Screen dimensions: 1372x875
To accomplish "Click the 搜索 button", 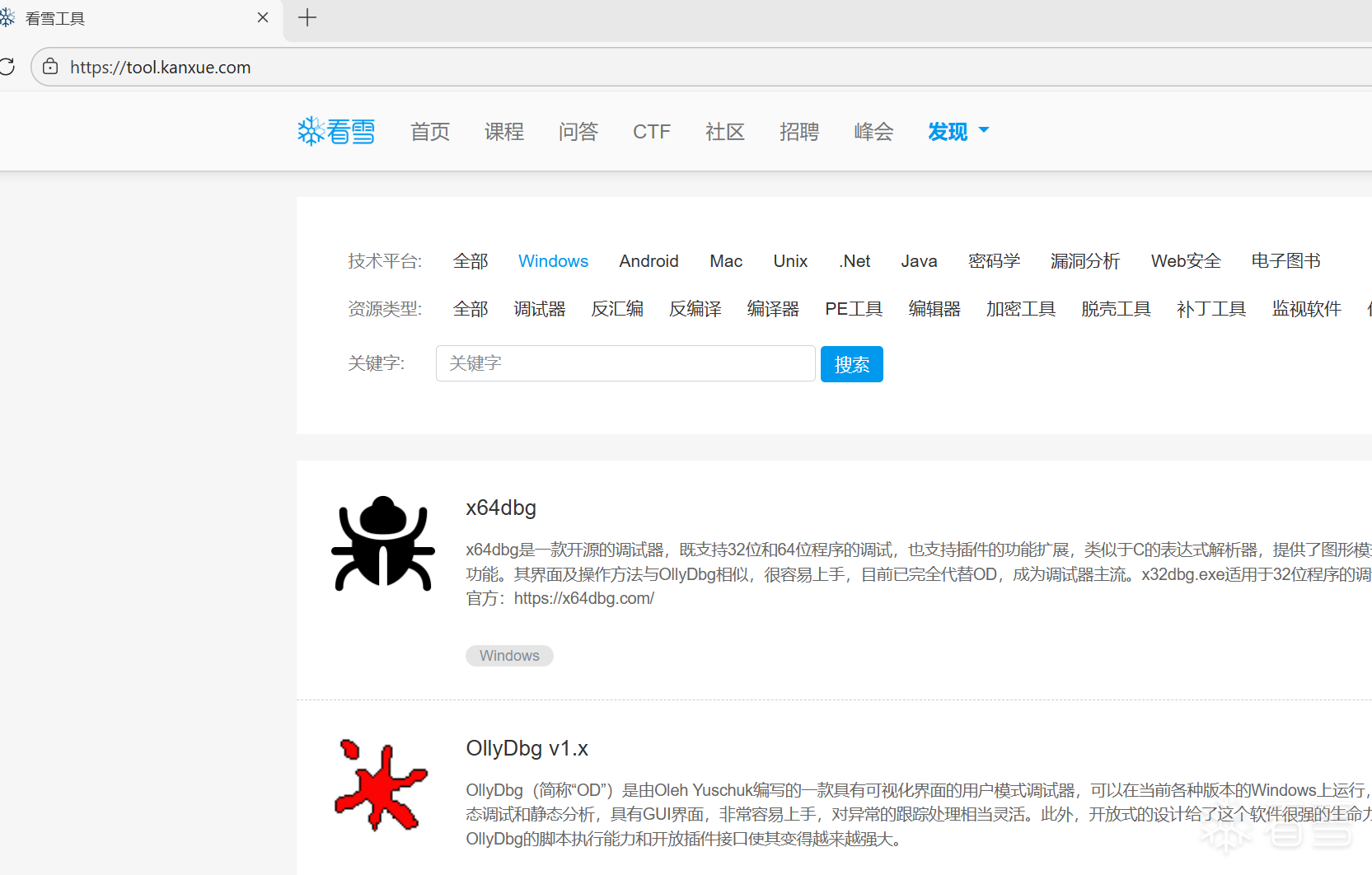I will [x=852, y=364].
